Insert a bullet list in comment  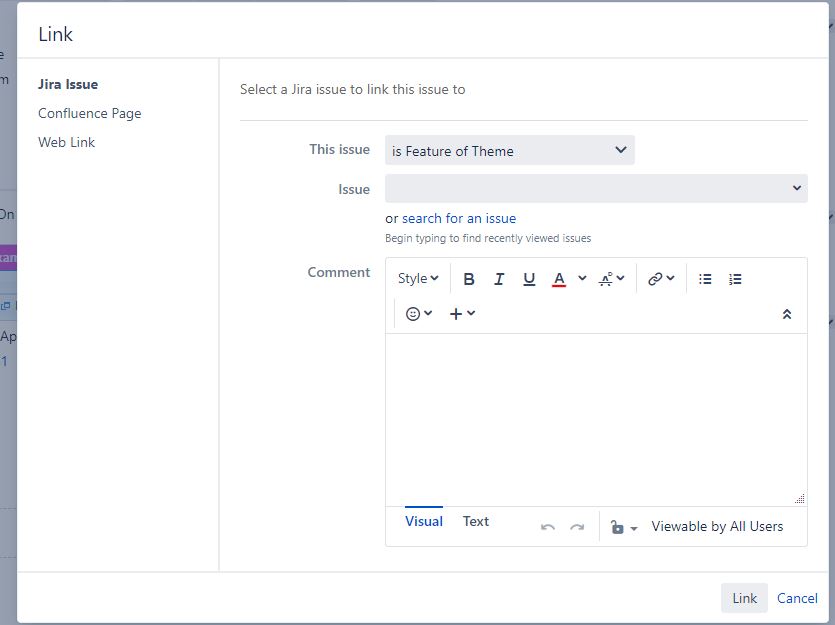pyautogui.click(x=705, y=279)
